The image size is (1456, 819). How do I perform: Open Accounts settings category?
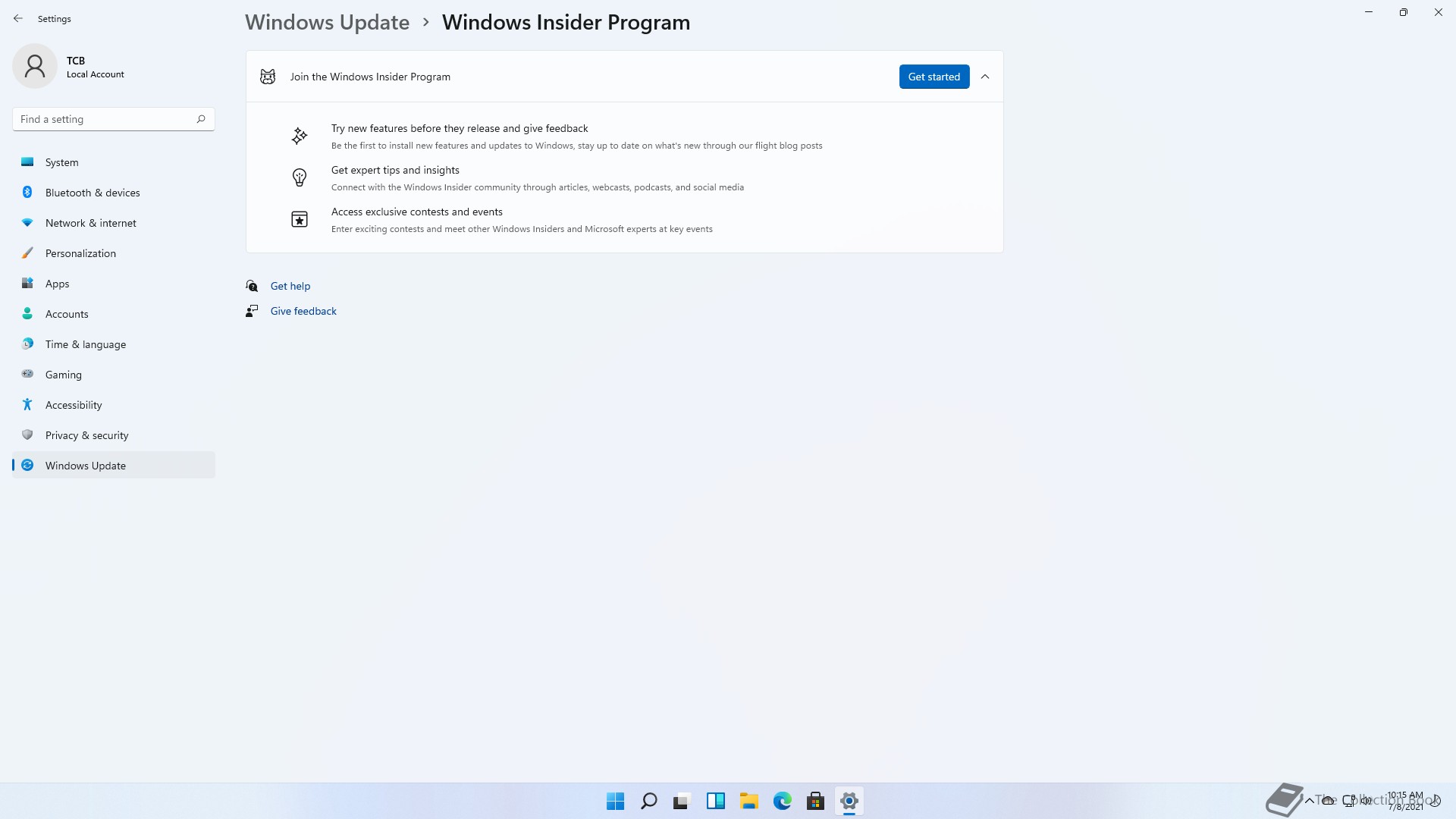(x=114, y=314)
